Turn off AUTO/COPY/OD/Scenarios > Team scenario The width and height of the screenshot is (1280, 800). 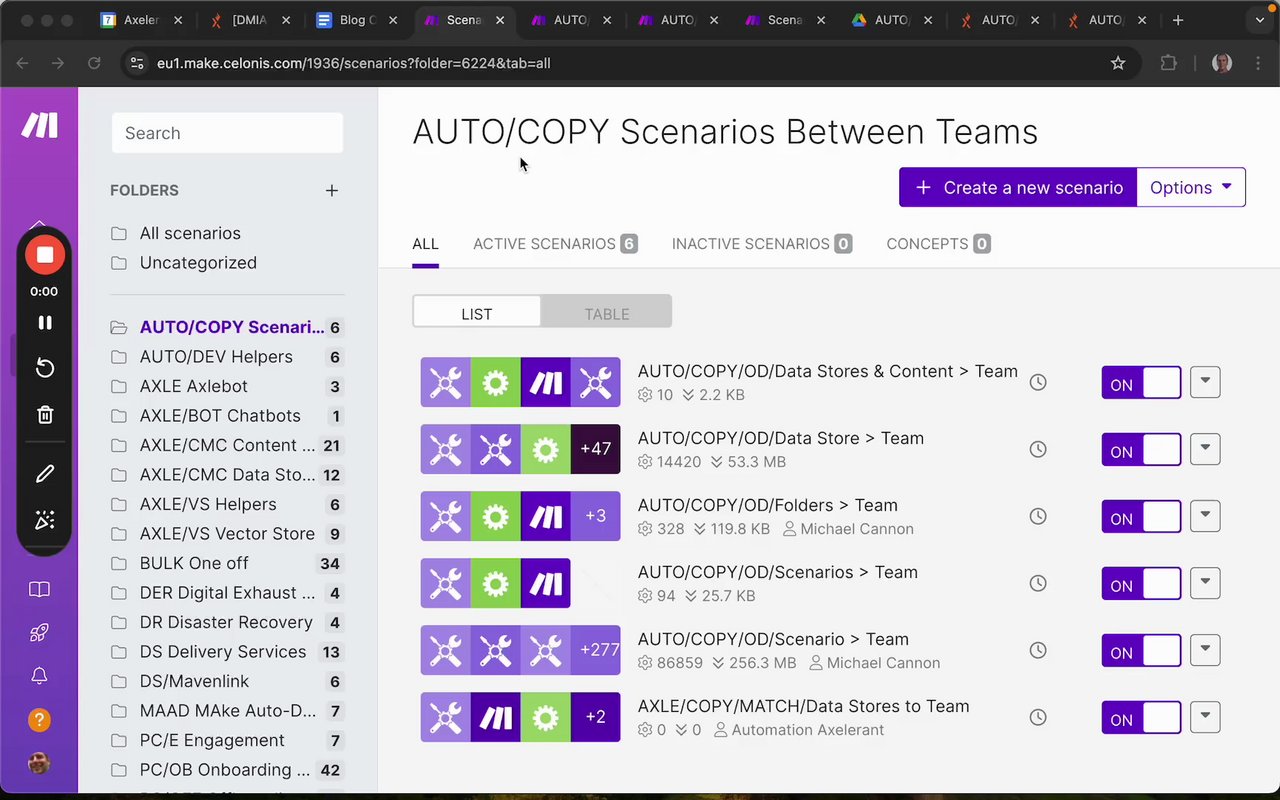(1141, 583)
